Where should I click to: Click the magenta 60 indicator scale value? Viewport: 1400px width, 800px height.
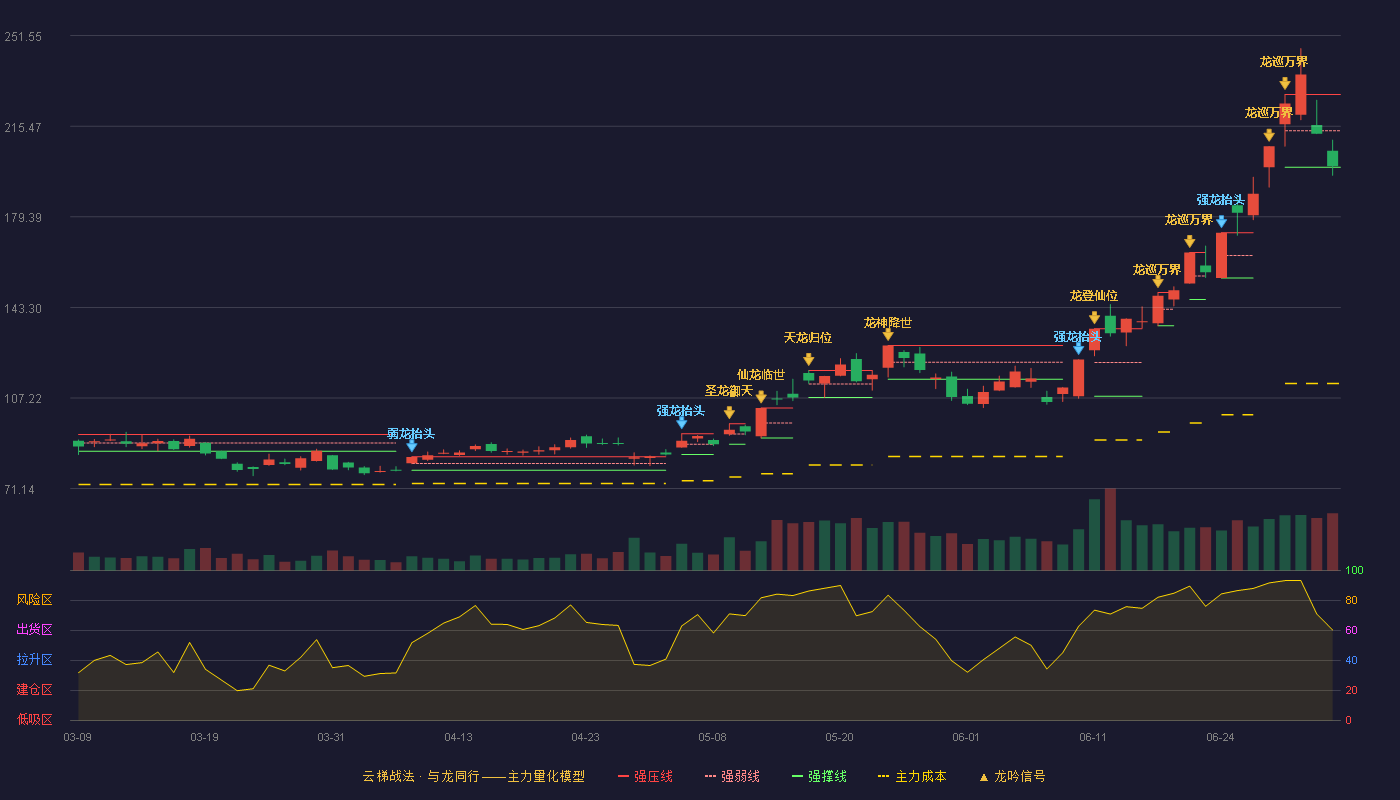[x=1351, y=630]
